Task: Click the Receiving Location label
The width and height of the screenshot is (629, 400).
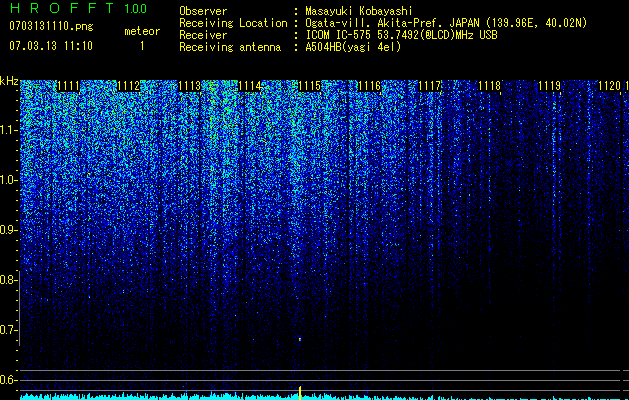Action: [233, 23]
